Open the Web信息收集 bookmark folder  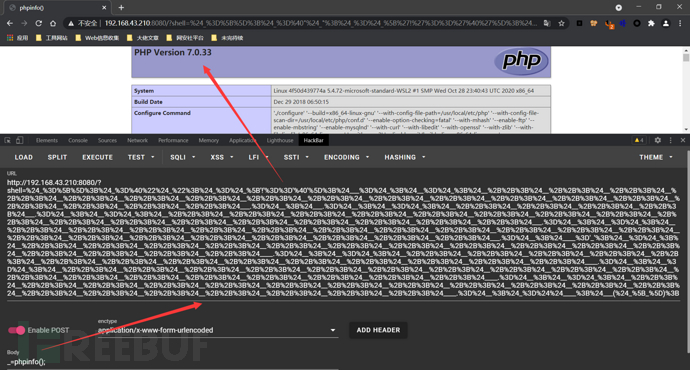(97, 38)
